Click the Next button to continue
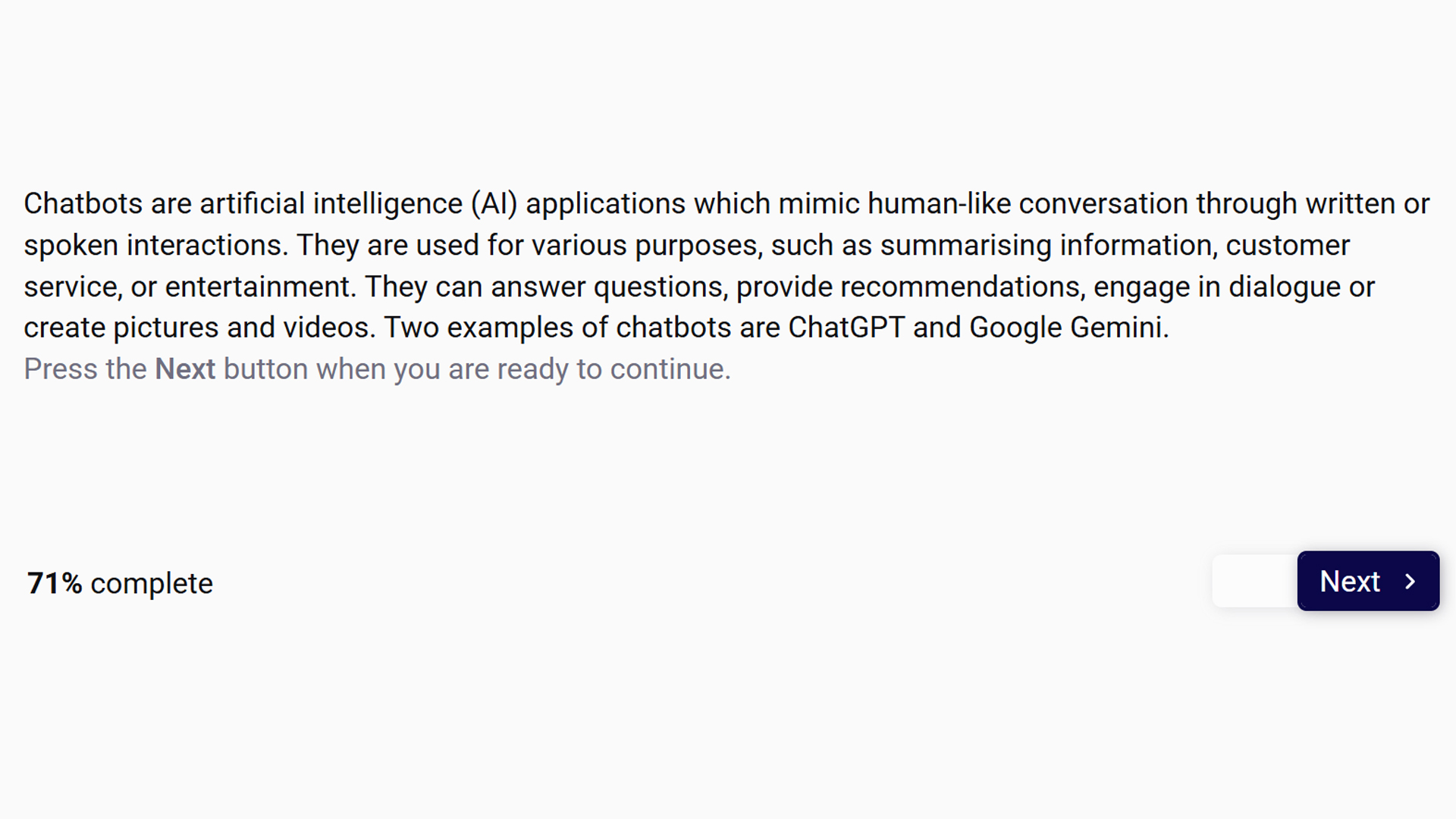The width and height of the screenshot is (1456, 819). (x=1368, y=581)
